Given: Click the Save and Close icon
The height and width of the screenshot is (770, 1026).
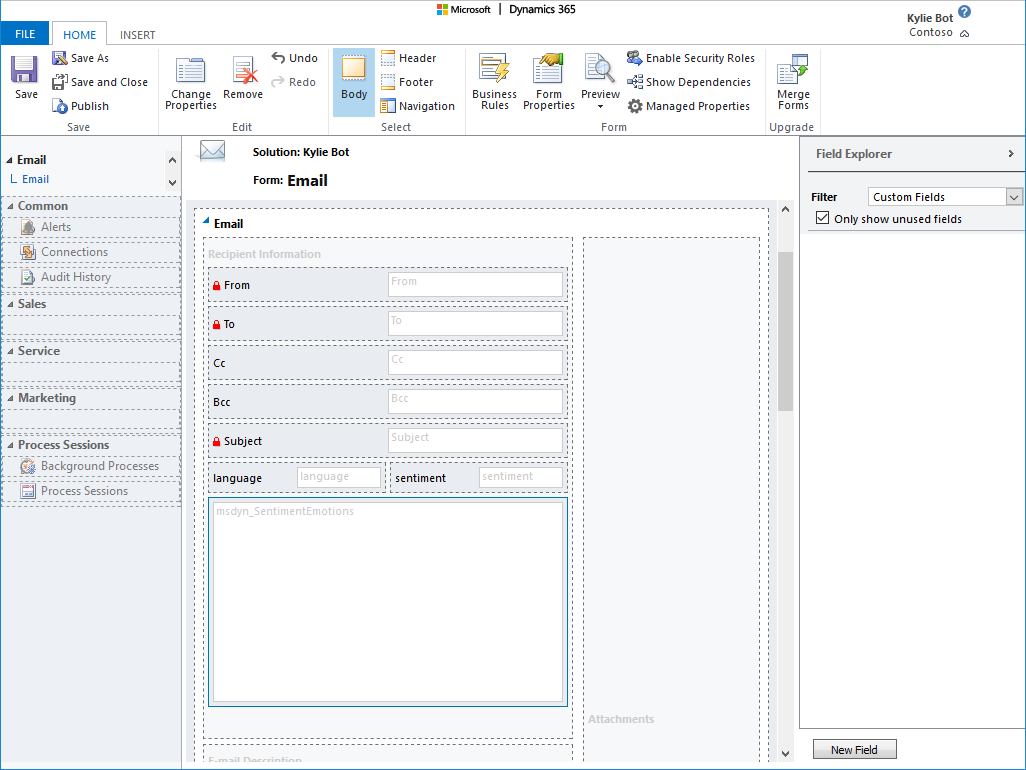Looking at the screenshot, I should 60,82.
